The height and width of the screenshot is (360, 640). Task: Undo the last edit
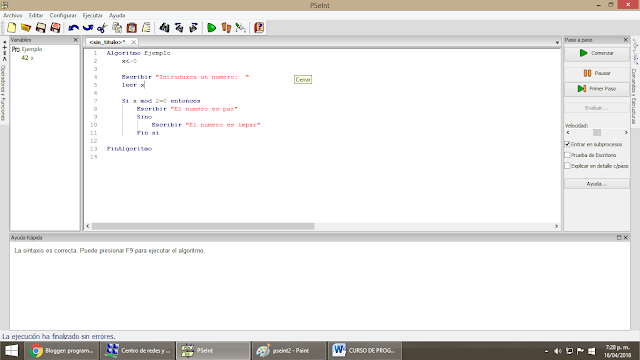point(73,28)
